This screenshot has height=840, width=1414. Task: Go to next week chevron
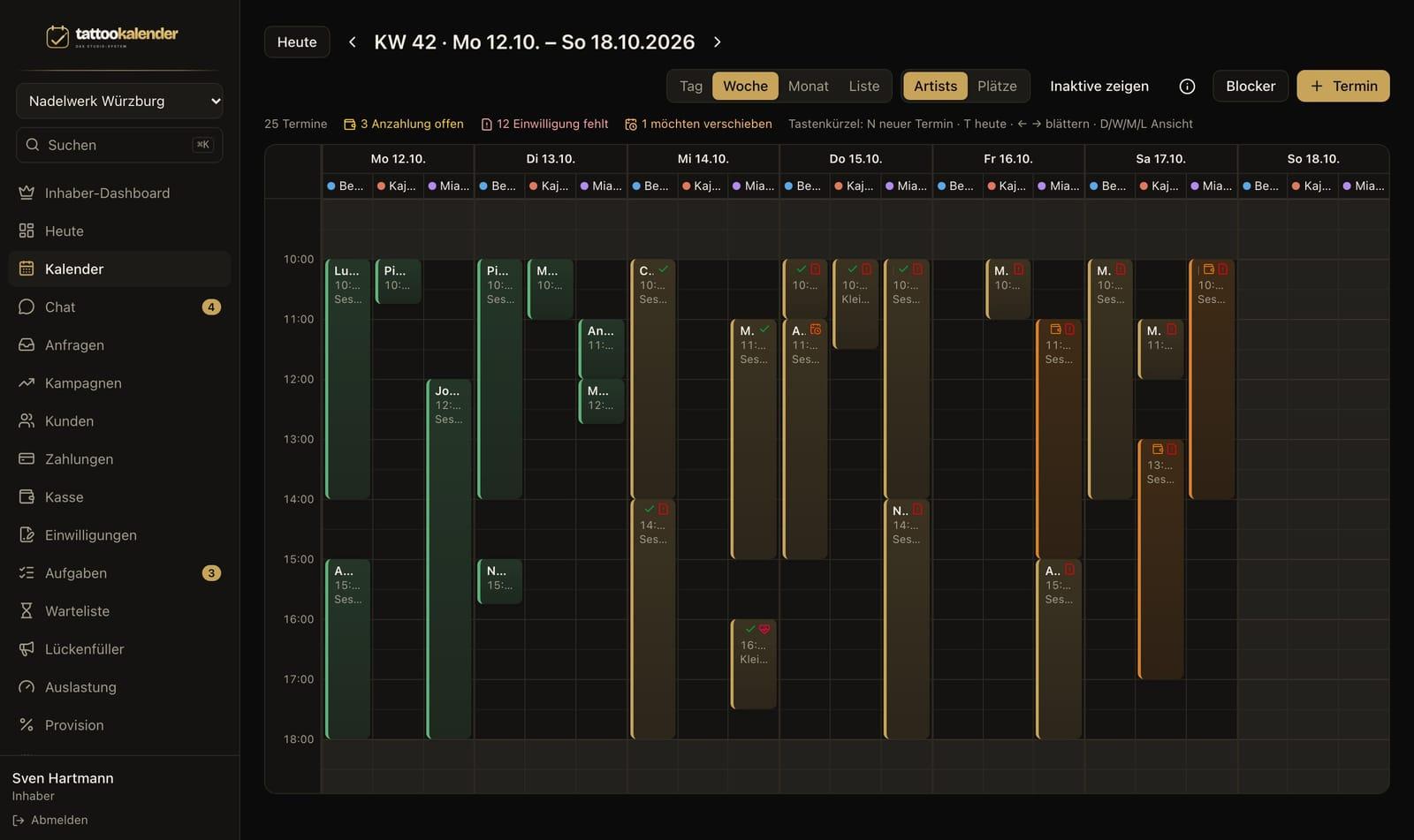[x=717, y=42]
